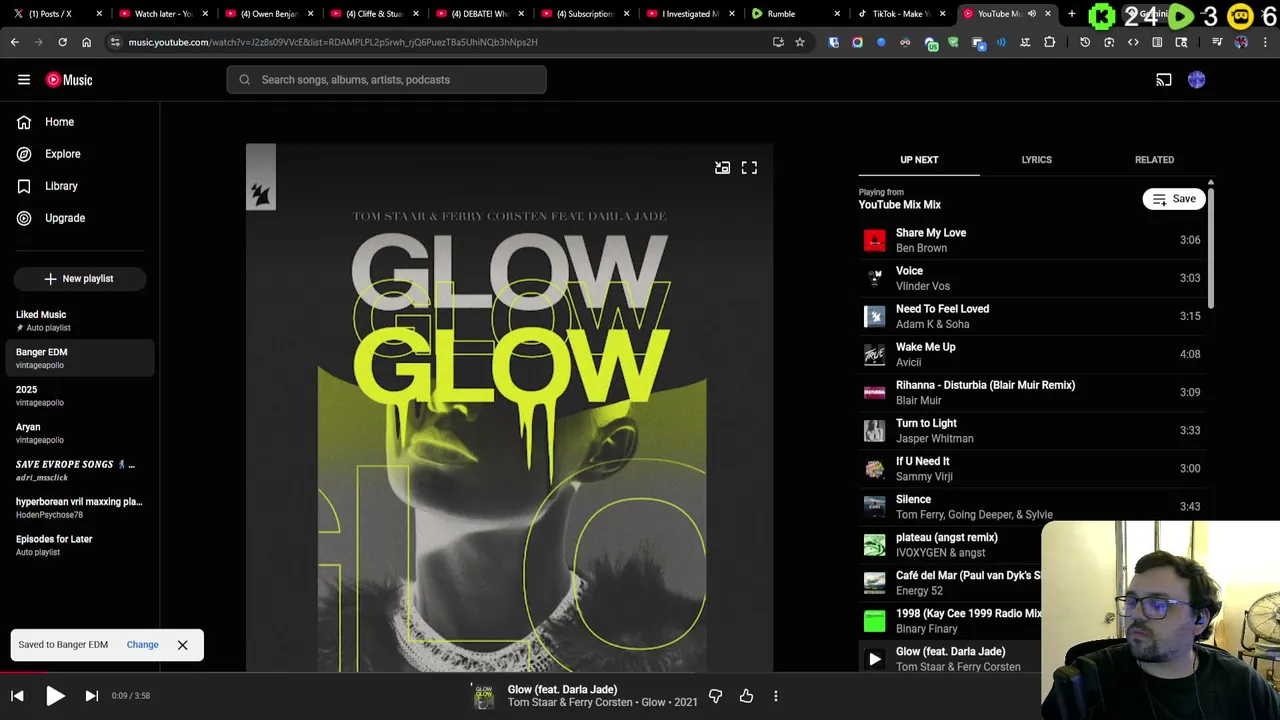Play Turn to Light by Jasper Whitman
Screen dimensions: 1280x720
[1031, 430]
